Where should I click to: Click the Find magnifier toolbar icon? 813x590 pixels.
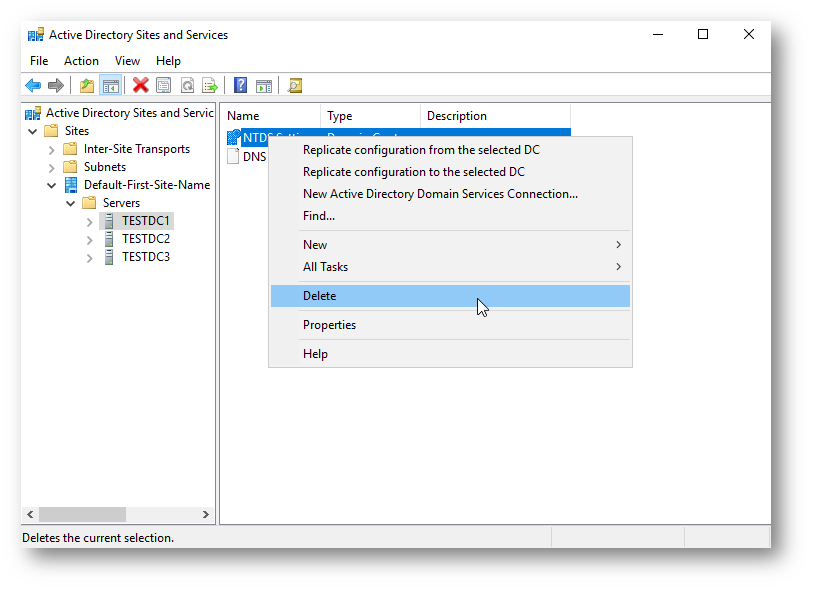pos(295,86)
